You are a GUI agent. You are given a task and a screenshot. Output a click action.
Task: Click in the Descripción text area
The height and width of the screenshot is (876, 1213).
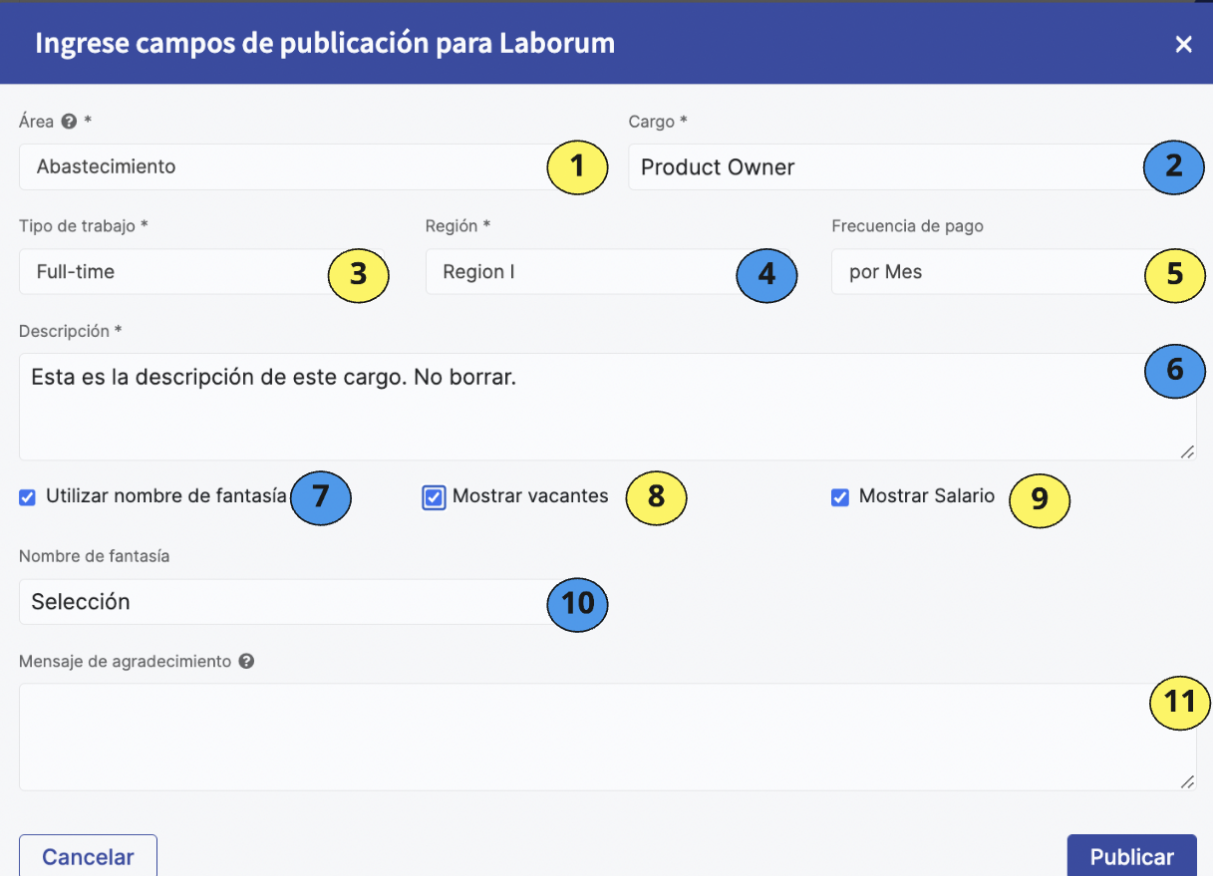pyautogui.click(x=608, y=407)
